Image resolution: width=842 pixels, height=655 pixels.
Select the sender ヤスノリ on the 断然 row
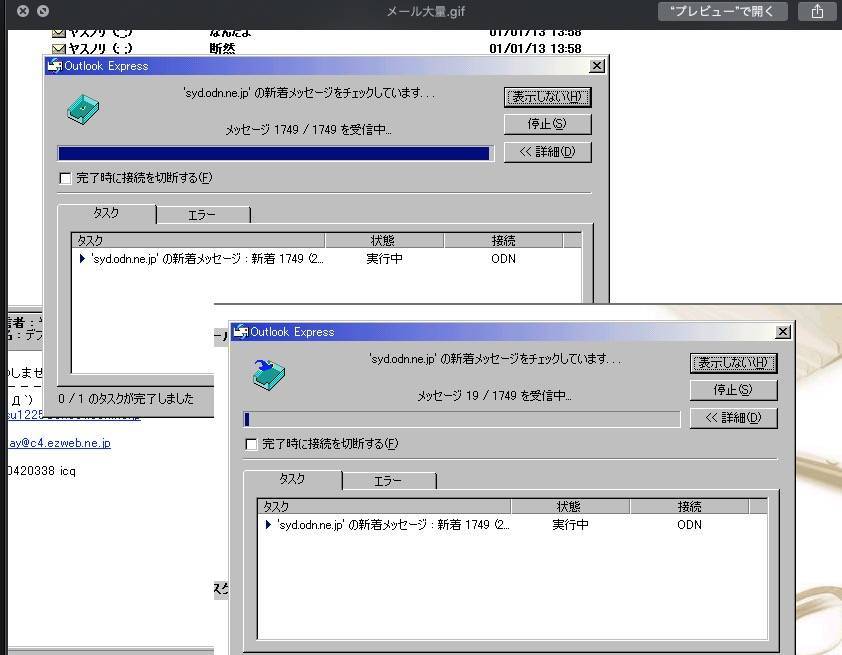click(x=100, y=48)
